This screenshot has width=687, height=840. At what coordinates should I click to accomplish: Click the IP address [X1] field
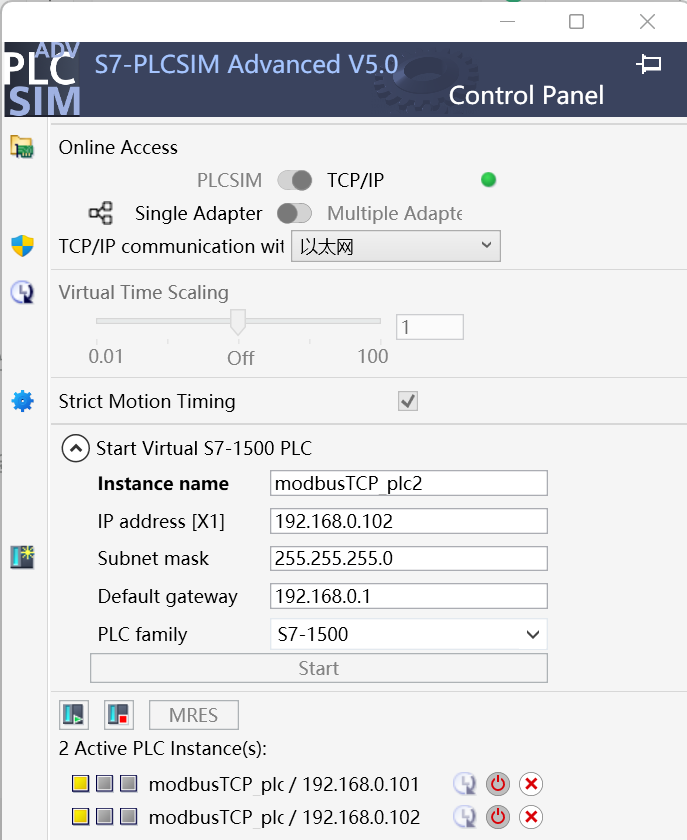[409, 521]
